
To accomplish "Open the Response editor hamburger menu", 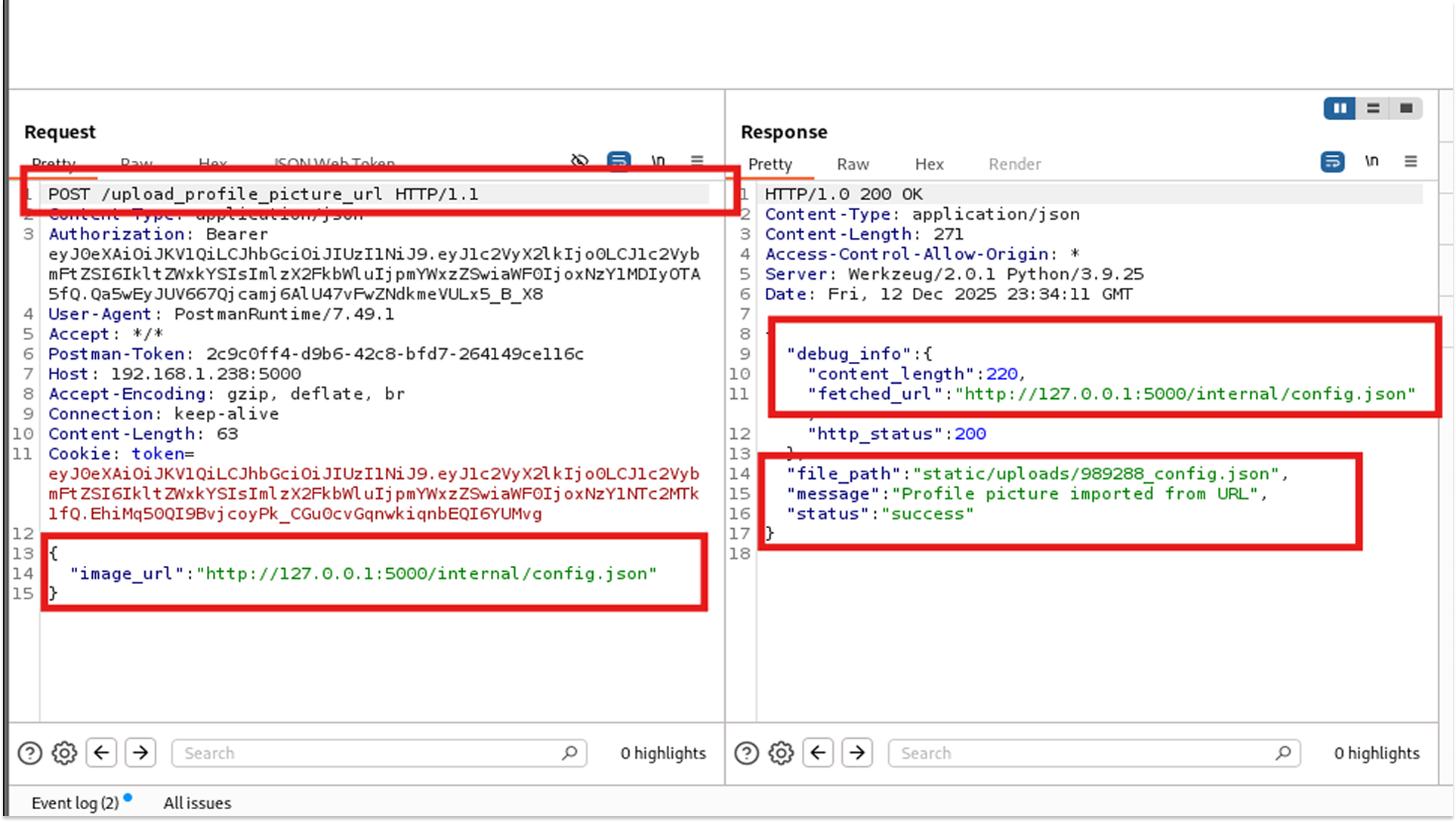I will coord(1411,162).
